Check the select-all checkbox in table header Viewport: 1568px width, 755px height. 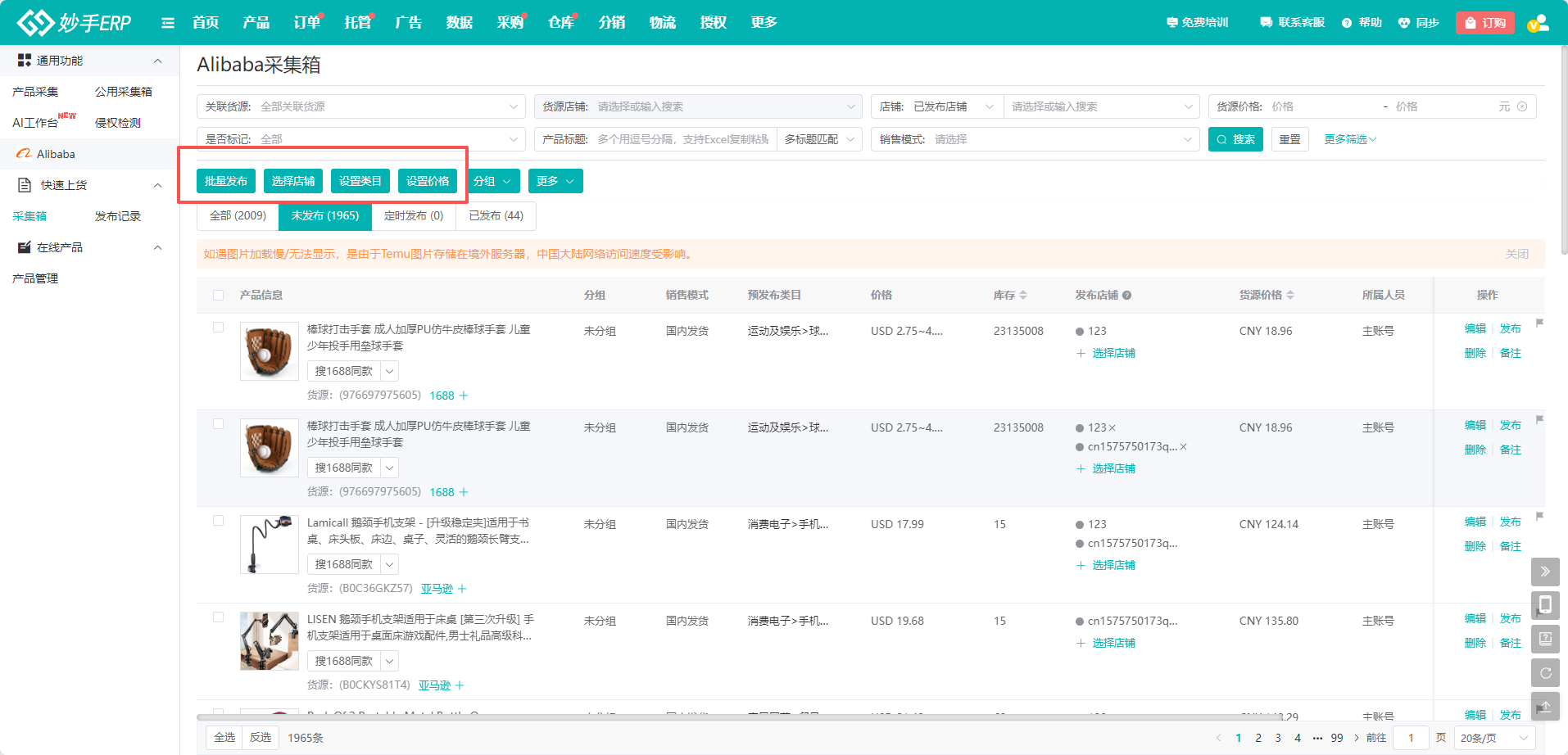click(218, 296)
